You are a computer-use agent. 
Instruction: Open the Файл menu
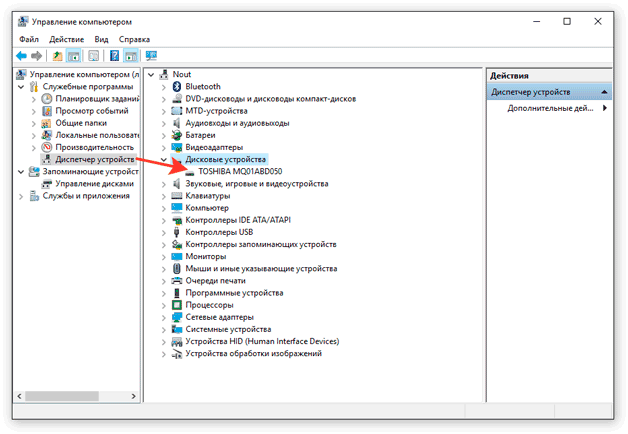pos(29,39)
